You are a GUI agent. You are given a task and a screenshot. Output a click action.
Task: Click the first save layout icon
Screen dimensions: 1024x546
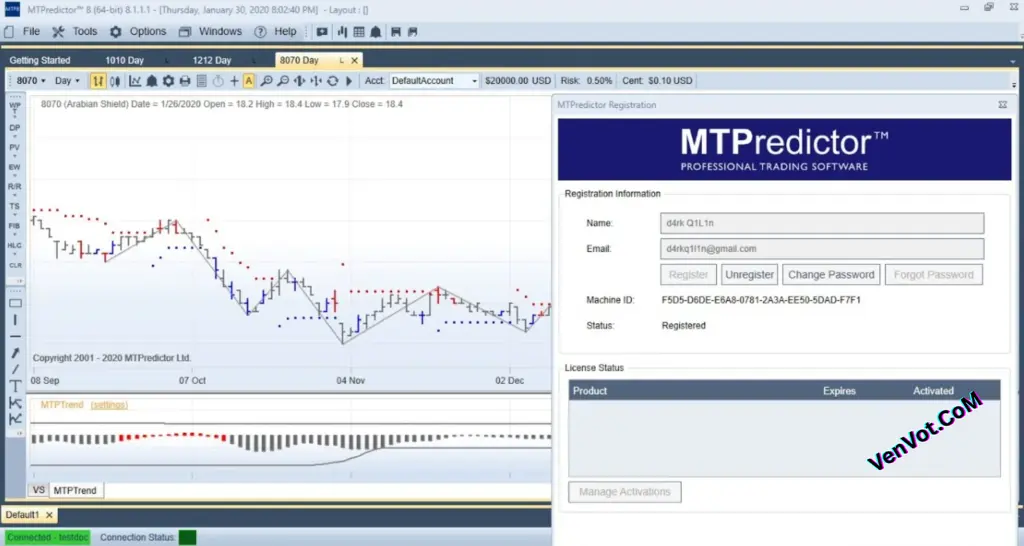point(396,31)
